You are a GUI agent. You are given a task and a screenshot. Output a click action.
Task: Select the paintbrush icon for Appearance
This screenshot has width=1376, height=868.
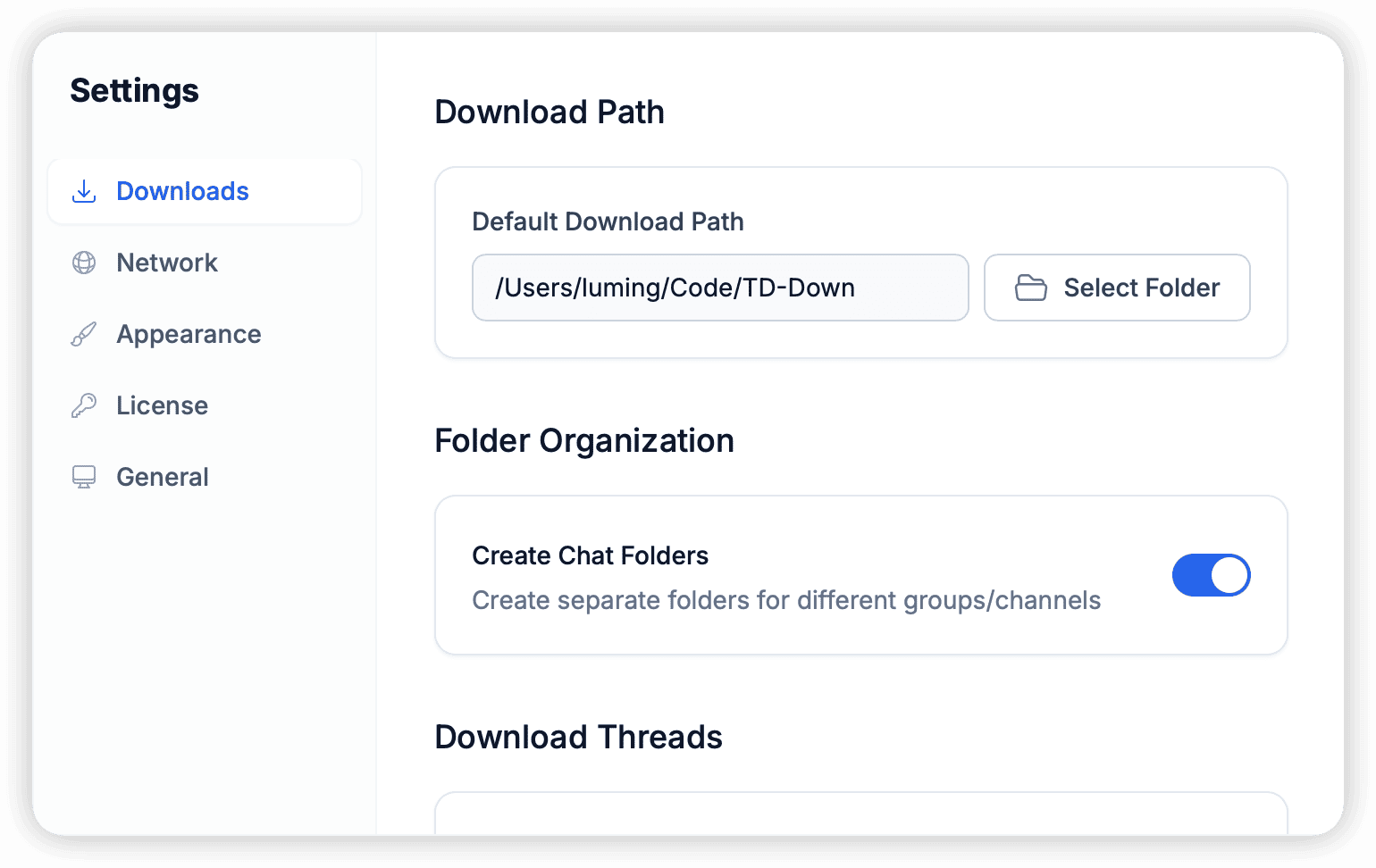click(x=83, y=334)
